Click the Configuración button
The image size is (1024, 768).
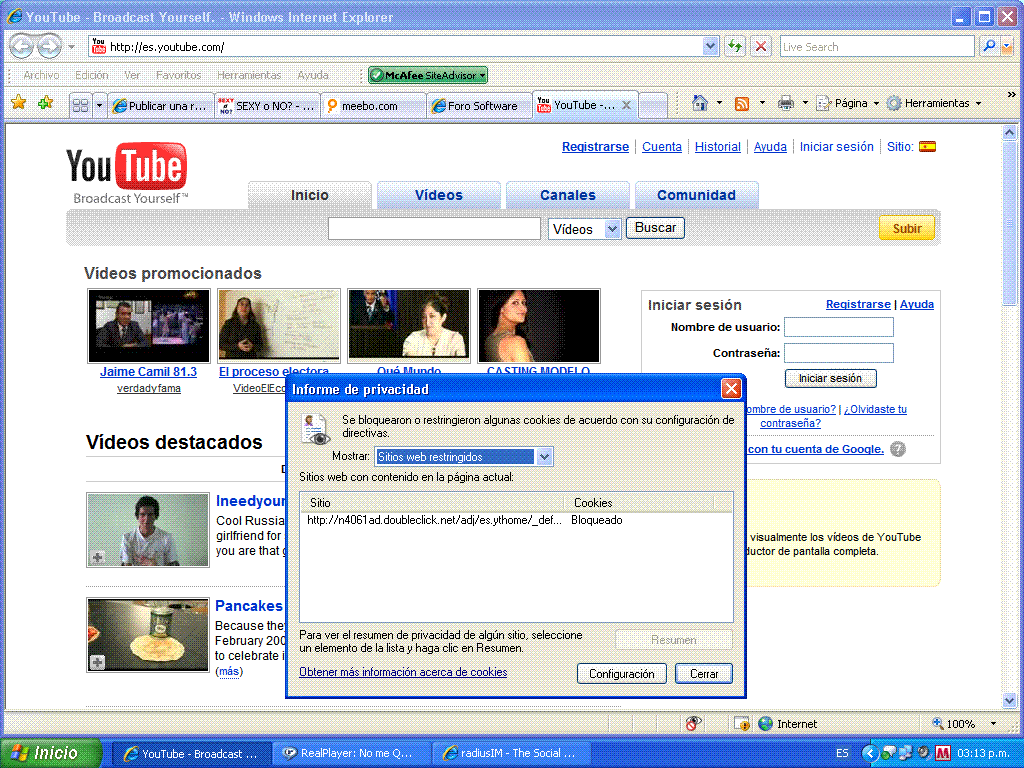622,673
